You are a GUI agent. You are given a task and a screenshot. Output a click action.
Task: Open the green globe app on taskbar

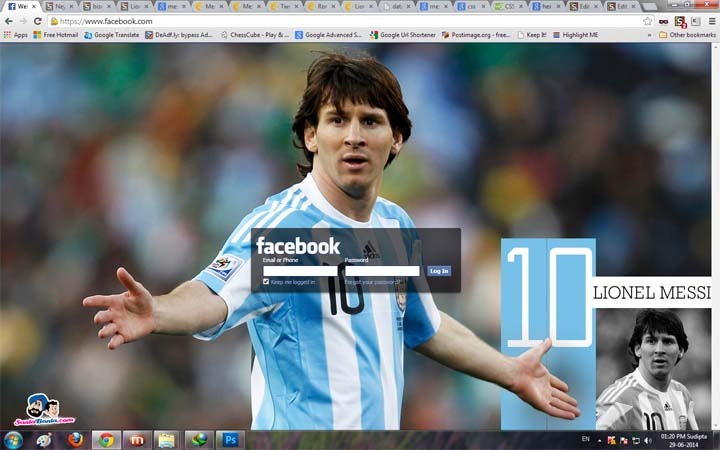tap(199, 440)
